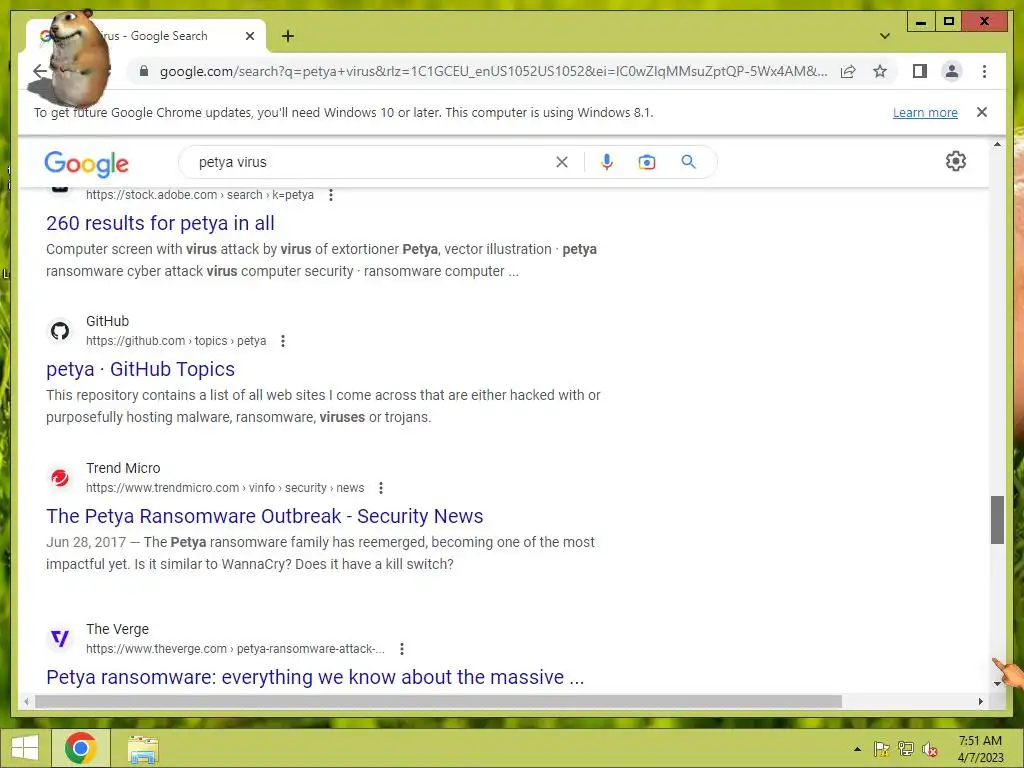
Task: Click the scroll left arrow
Action: coord(26,701)
